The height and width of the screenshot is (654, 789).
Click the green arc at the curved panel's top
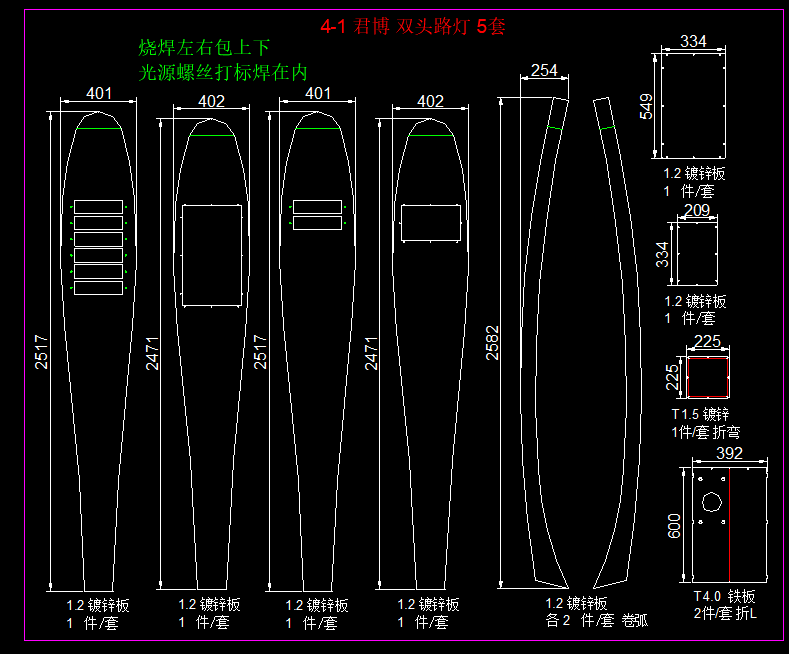point(552,128)
